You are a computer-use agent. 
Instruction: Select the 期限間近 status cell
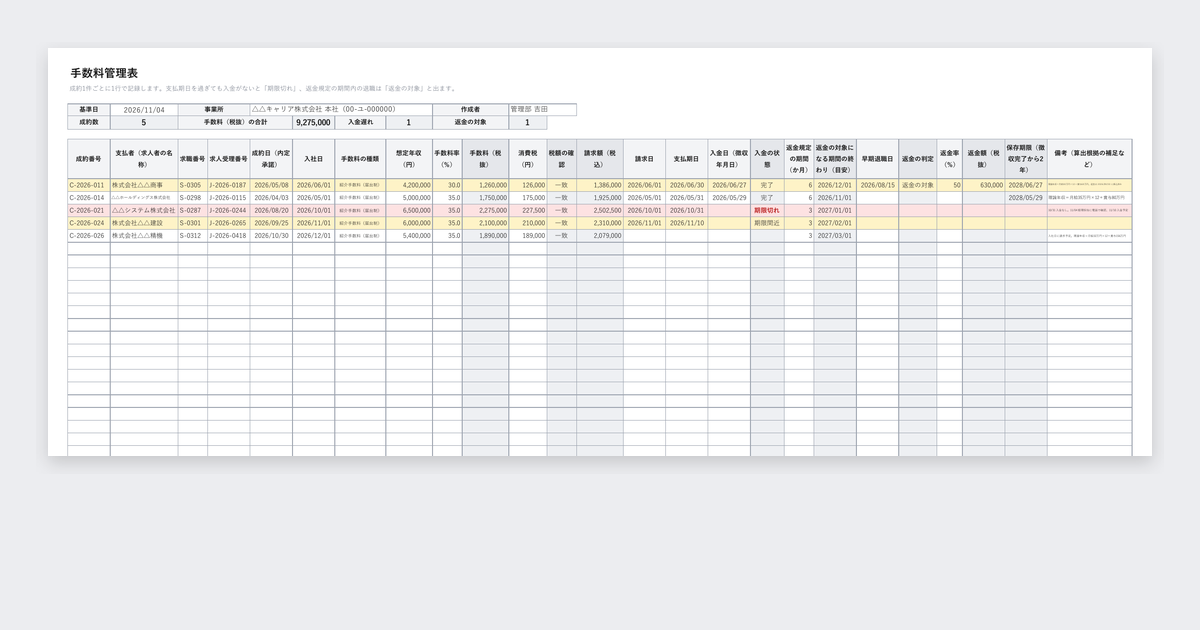click(767, 223)
